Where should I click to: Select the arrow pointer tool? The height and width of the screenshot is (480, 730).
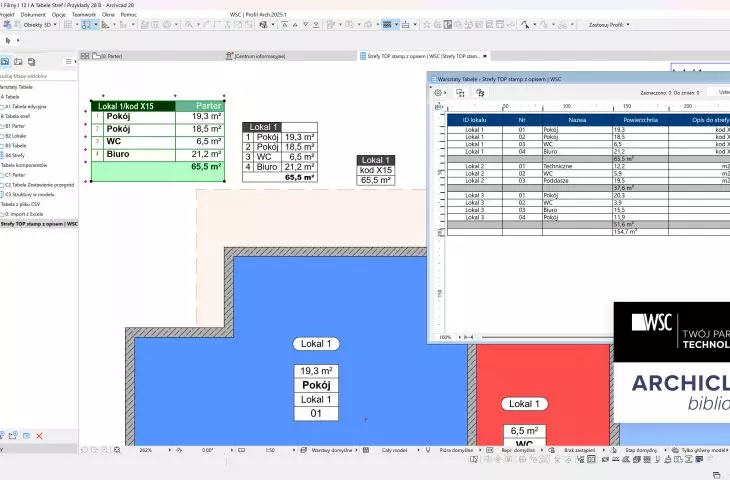[x=7, y=41]
